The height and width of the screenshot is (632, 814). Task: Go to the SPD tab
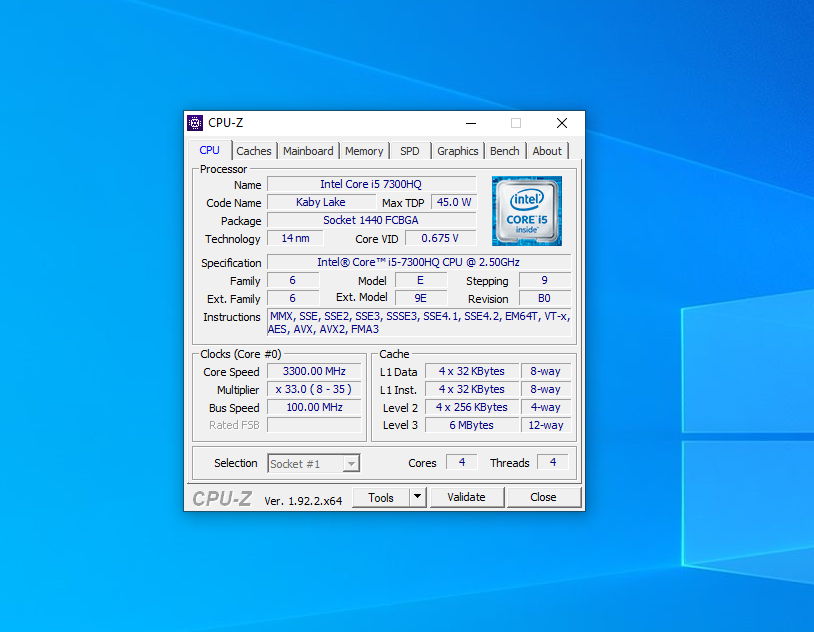point(410,151)
